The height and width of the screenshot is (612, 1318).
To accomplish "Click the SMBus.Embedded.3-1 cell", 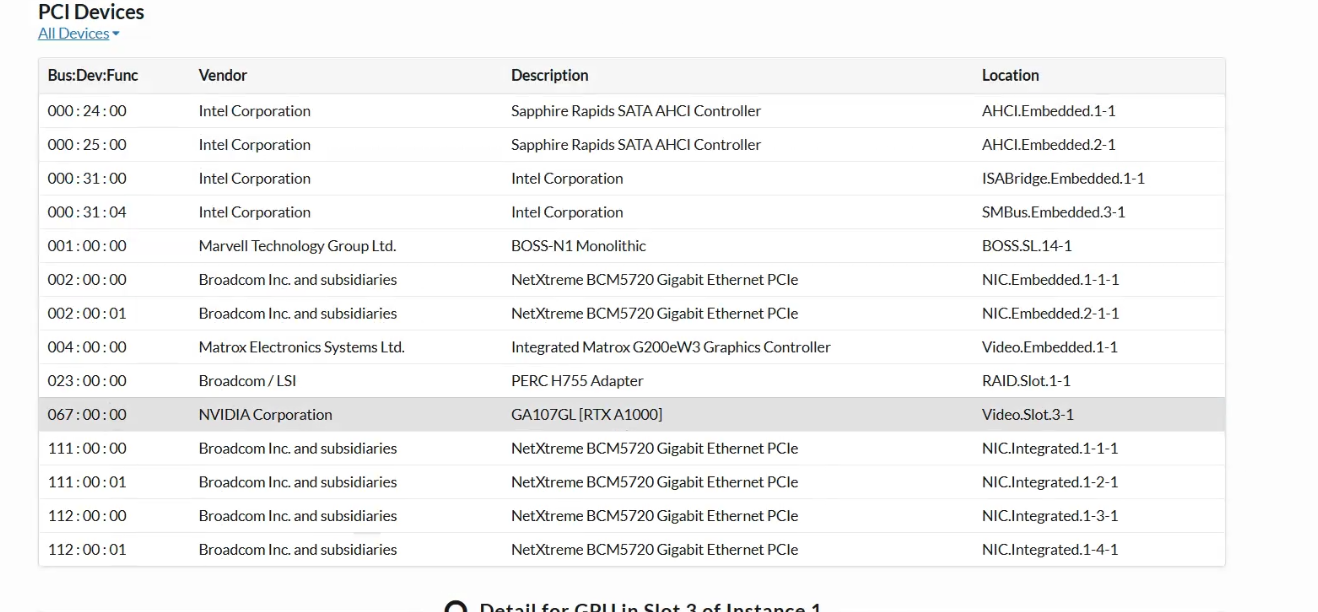I will (1053, 213).
